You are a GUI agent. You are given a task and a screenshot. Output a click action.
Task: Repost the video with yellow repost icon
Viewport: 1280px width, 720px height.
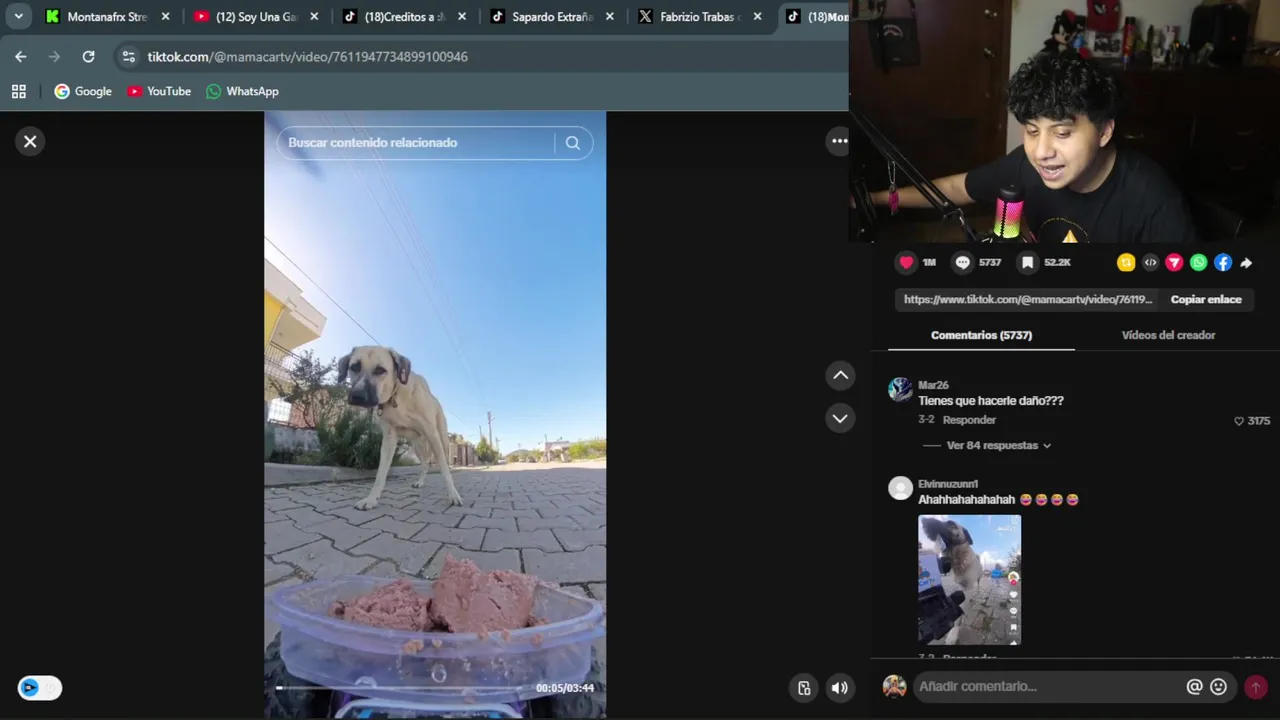point(1126,262)
